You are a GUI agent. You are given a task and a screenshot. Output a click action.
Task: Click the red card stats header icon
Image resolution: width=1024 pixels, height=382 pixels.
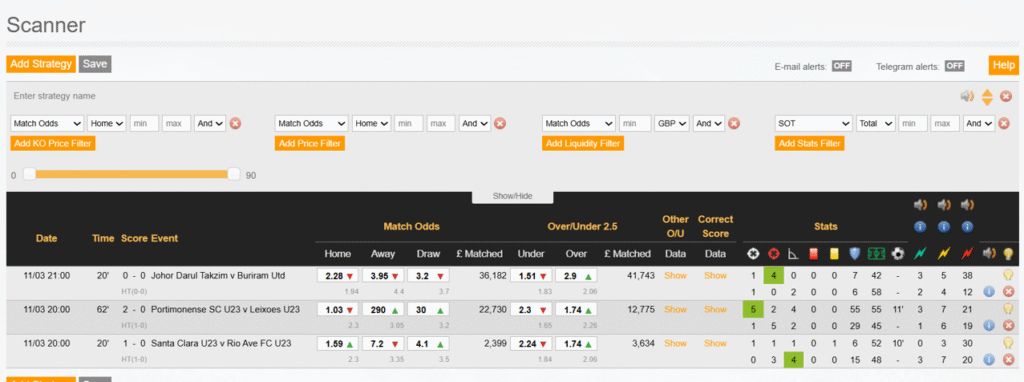click(x=813, y=253)
